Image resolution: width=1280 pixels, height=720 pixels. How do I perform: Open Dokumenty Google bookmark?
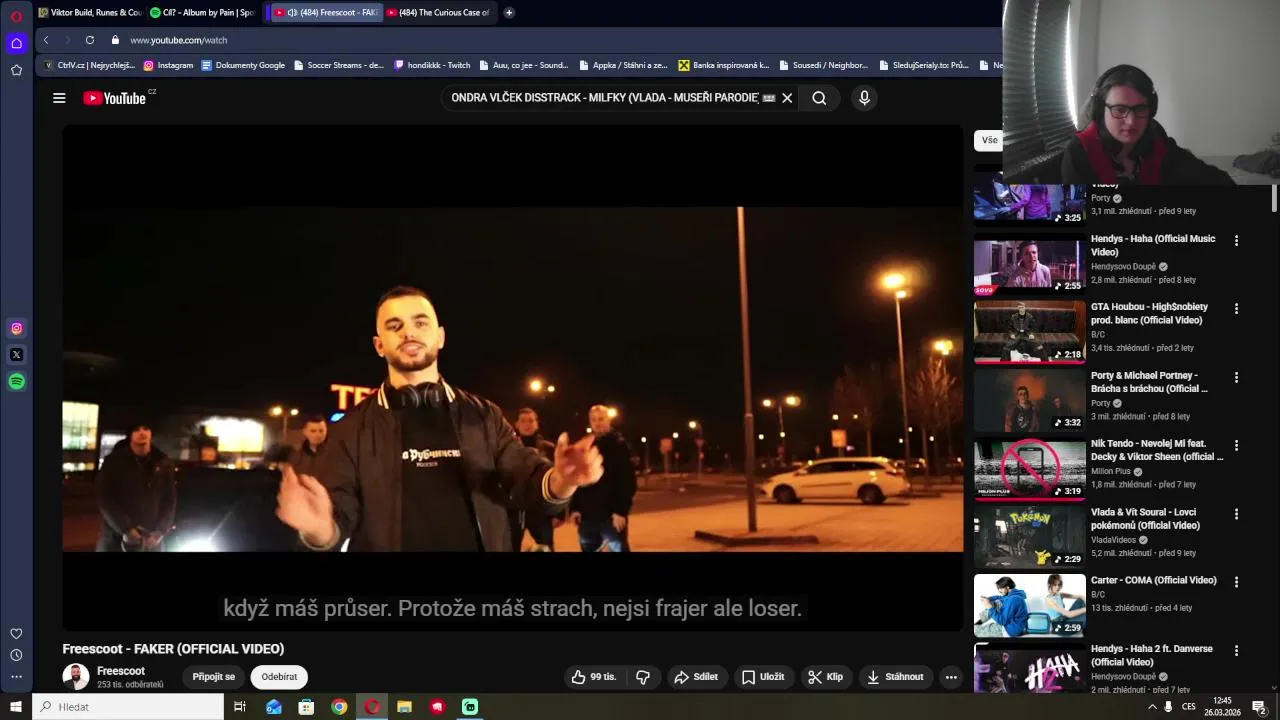243,65
